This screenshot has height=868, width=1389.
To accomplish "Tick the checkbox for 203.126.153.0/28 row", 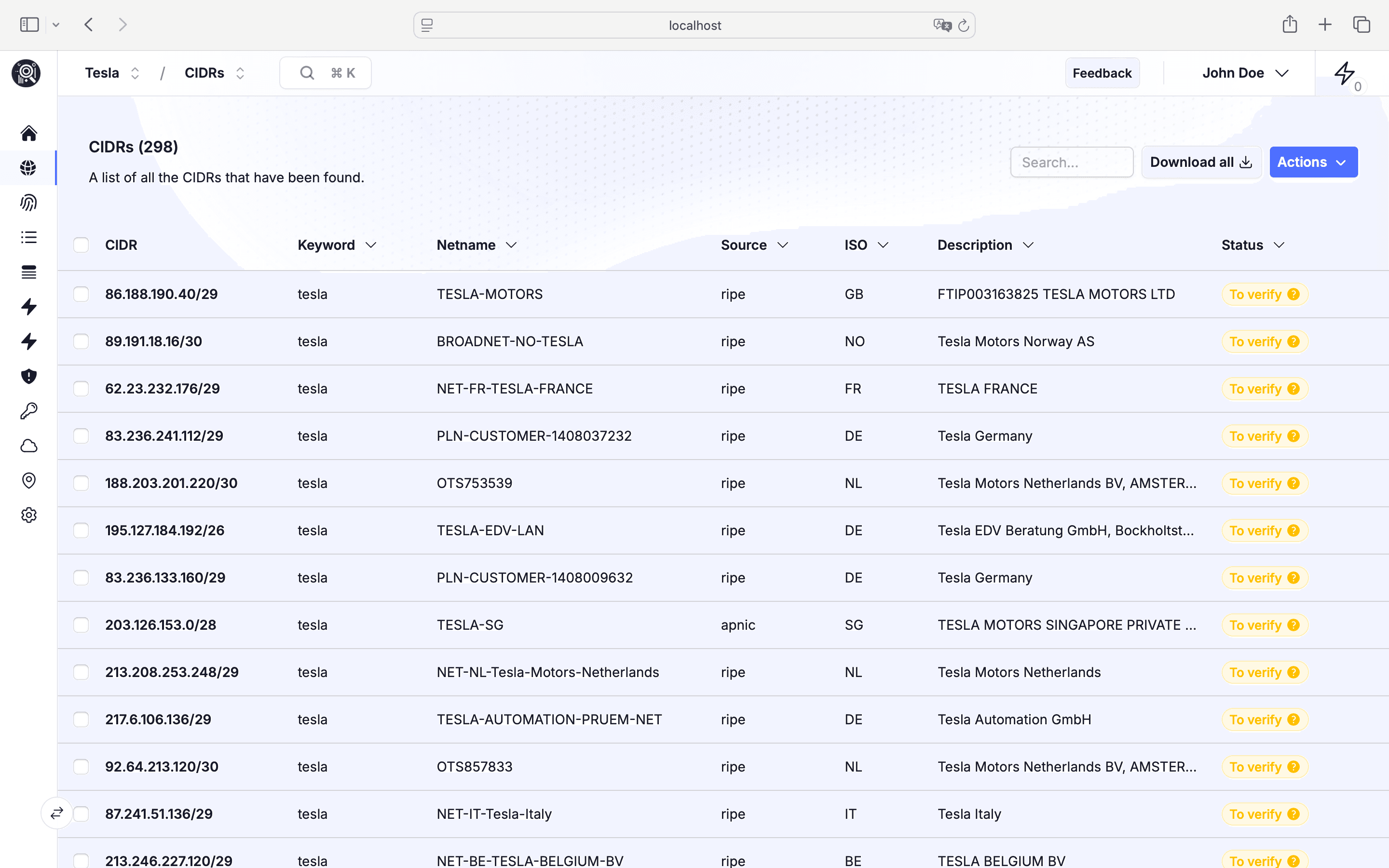I will point(81,624).
